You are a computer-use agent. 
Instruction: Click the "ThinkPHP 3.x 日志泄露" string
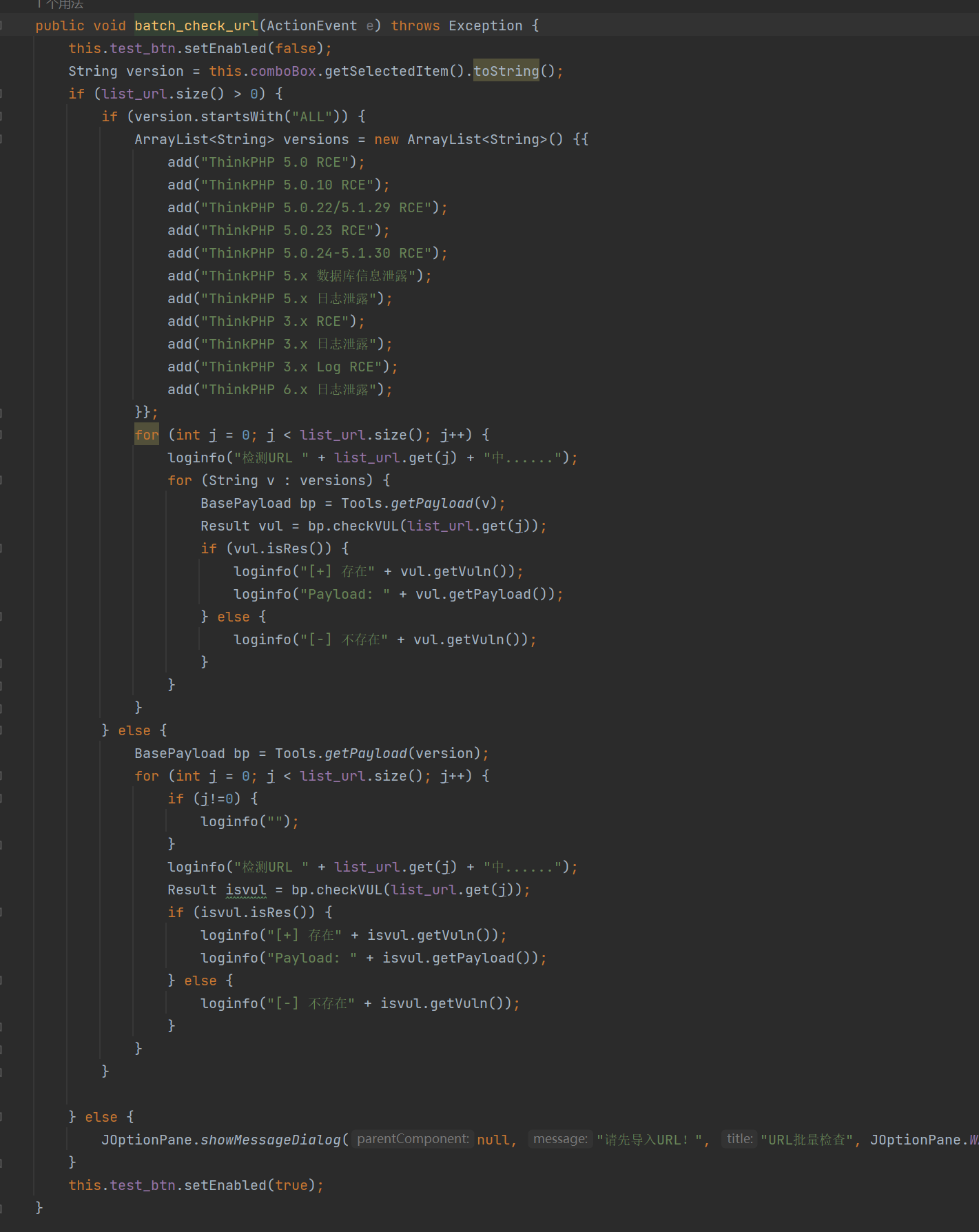[289, 344]
